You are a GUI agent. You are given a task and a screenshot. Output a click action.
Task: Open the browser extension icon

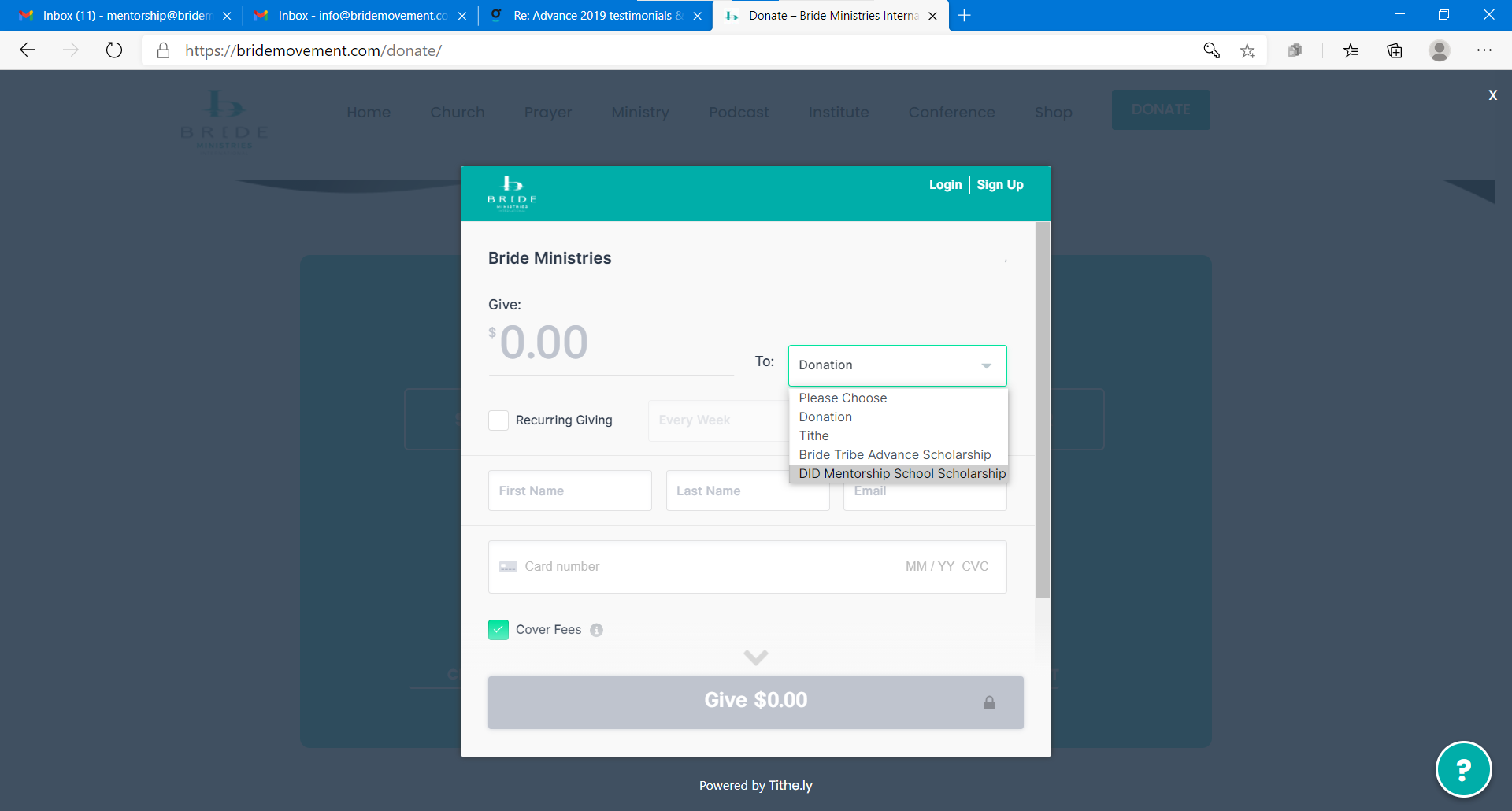(x=1295, y=50)
